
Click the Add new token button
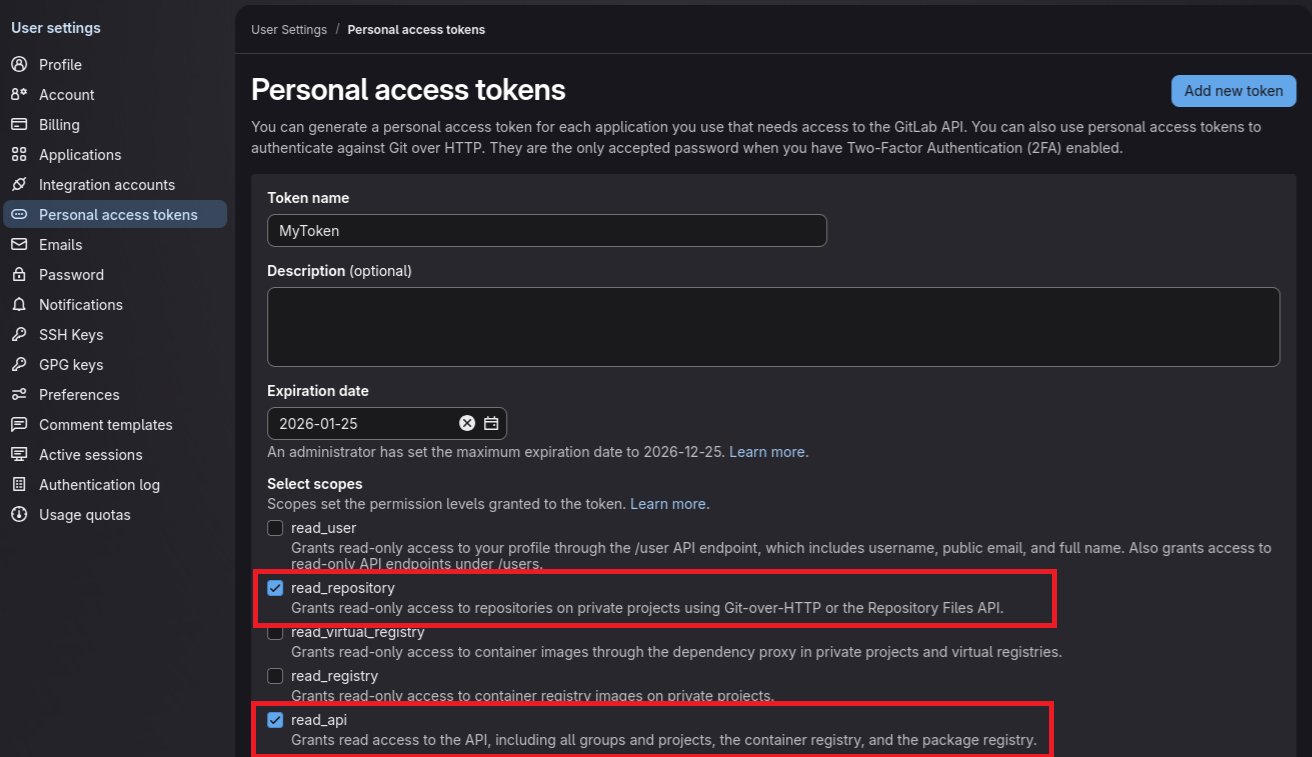point(1233,90)
